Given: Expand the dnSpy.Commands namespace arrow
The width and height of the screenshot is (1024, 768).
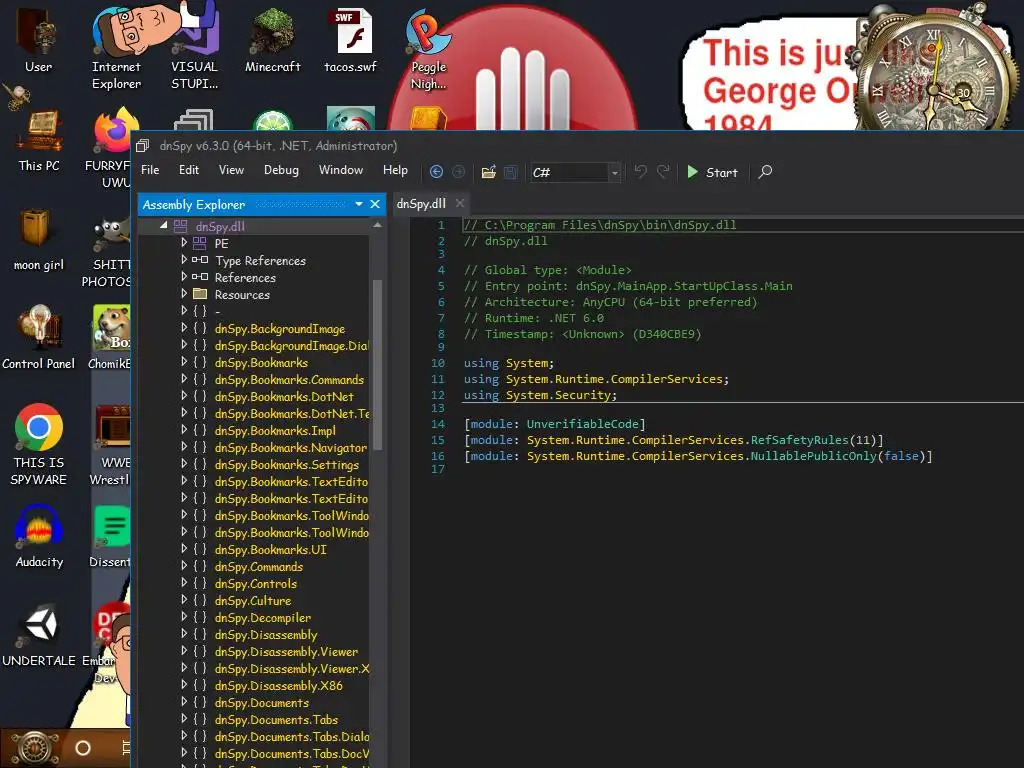Looking at the screenshot, I should 184,566.
